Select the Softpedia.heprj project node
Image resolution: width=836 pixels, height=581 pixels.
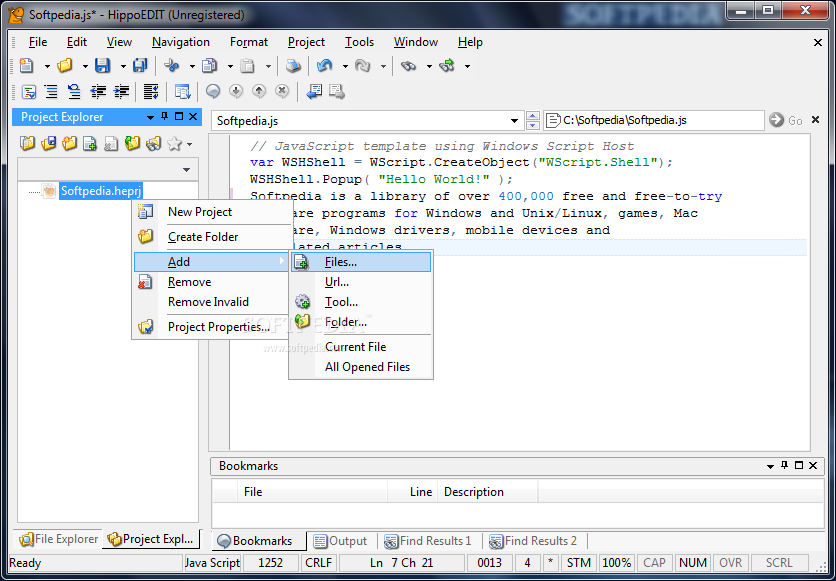click(101, 191)
